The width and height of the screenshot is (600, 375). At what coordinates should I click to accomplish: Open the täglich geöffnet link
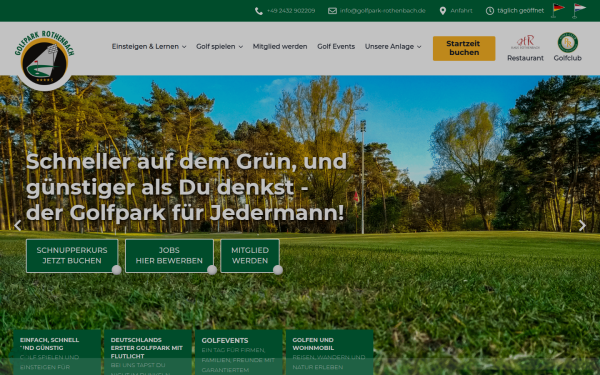520,11
